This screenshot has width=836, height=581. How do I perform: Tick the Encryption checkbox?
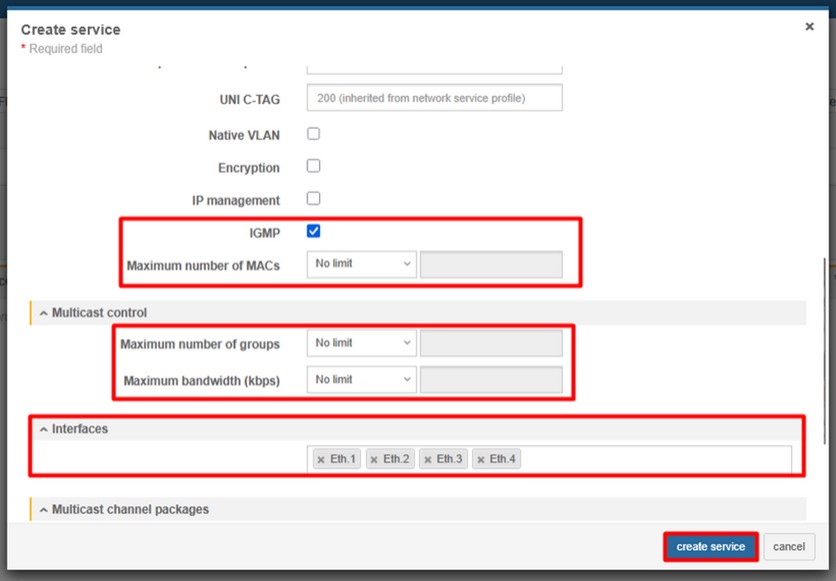point(313,166)
